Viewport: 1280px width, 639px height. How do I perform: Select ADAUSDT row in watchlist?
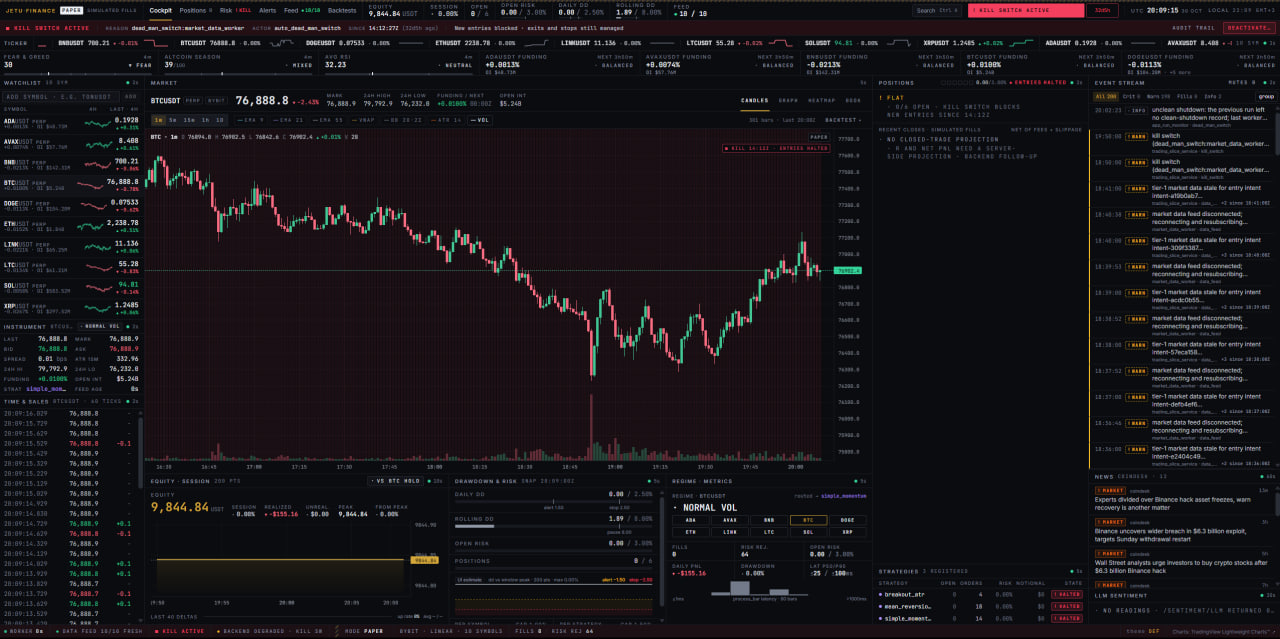point(70,123)
